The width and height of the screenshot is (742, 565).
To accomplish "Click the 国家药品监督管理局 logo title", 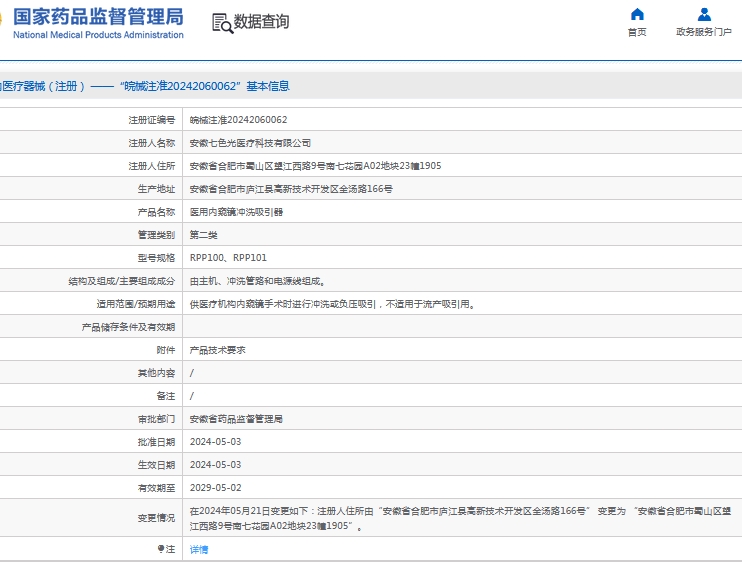I will click(98, 17).
